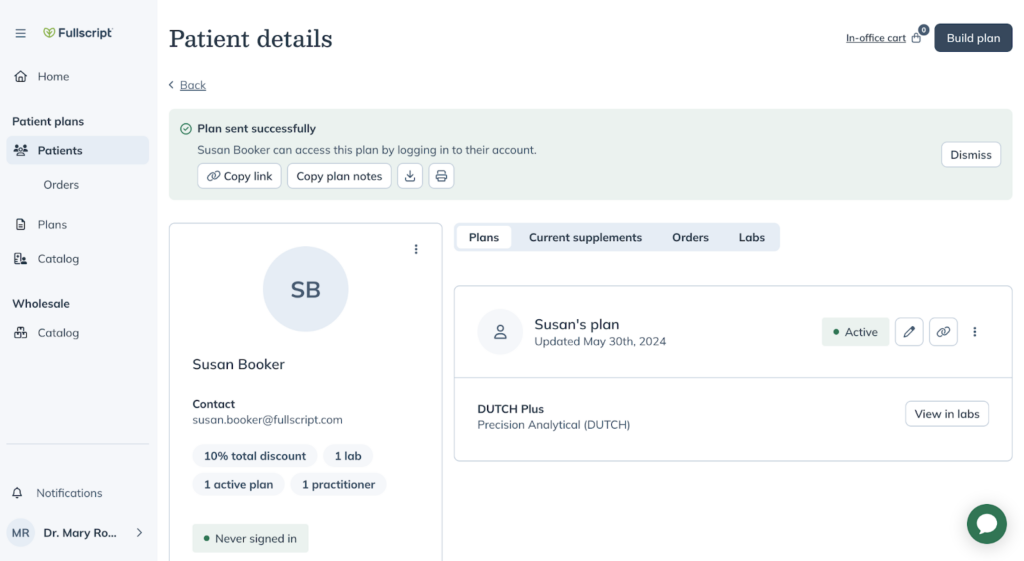Viewport: 1024px width, 561px height.
Task: Switch to Current supplements tab
Action: point(585,238)
